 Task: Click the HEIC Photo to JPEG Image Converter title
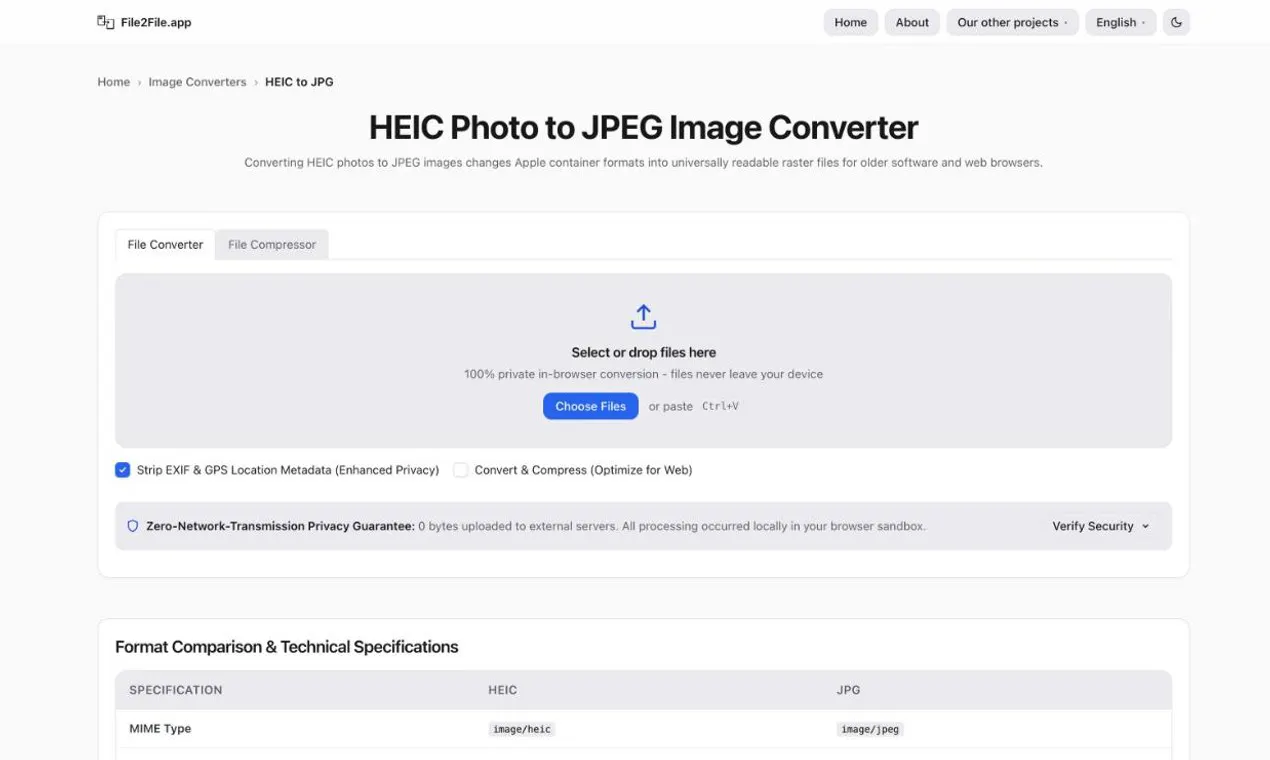tap(643, 127)
